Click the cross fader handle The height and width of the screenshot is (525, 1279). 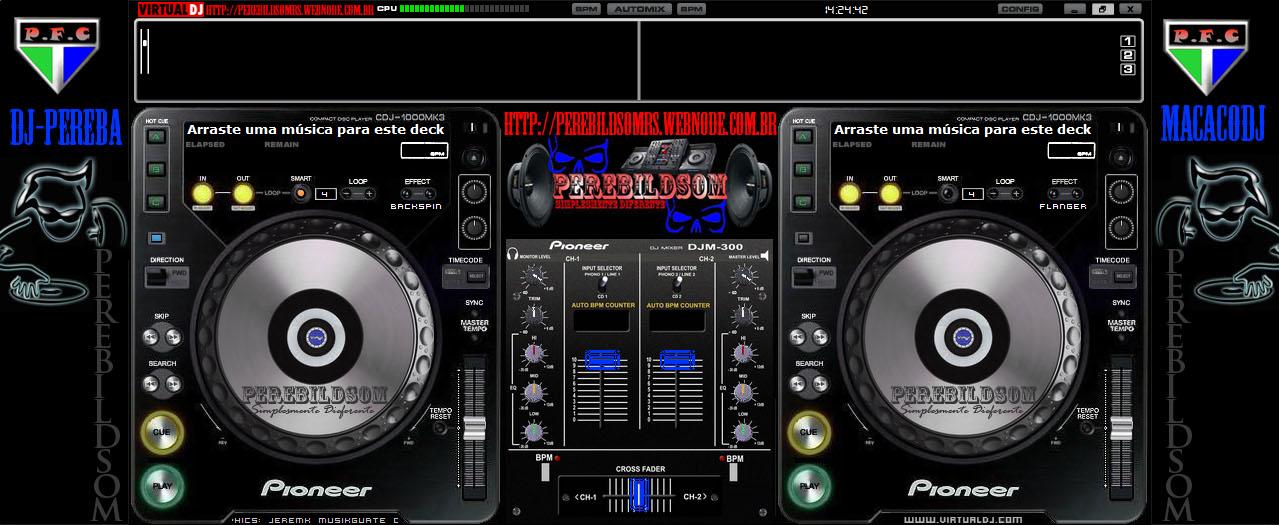click(x=640, y=495)
